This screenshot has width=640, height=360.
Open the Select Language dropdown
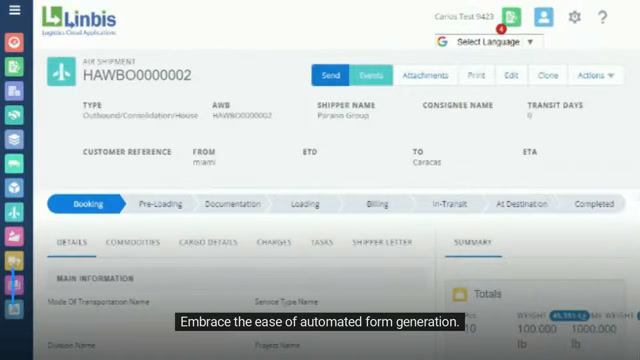489,42
